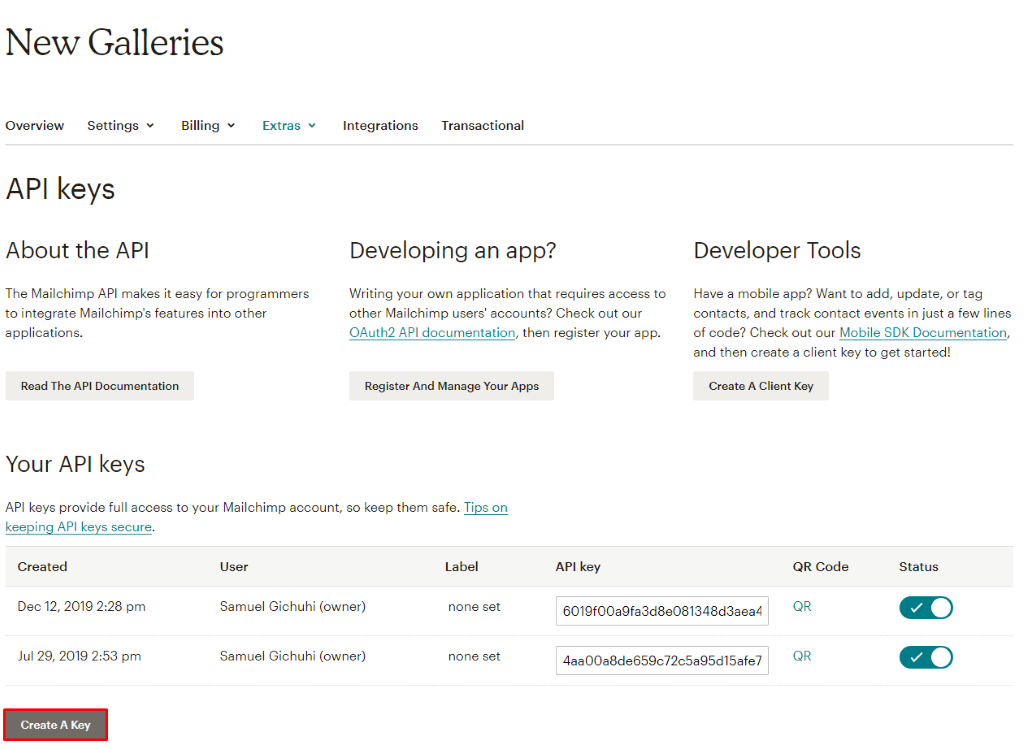This screenshot has width=1024, height=750.
Task: Click the QR Code column header
Action: pyautogui.click(x=820, y=567)
